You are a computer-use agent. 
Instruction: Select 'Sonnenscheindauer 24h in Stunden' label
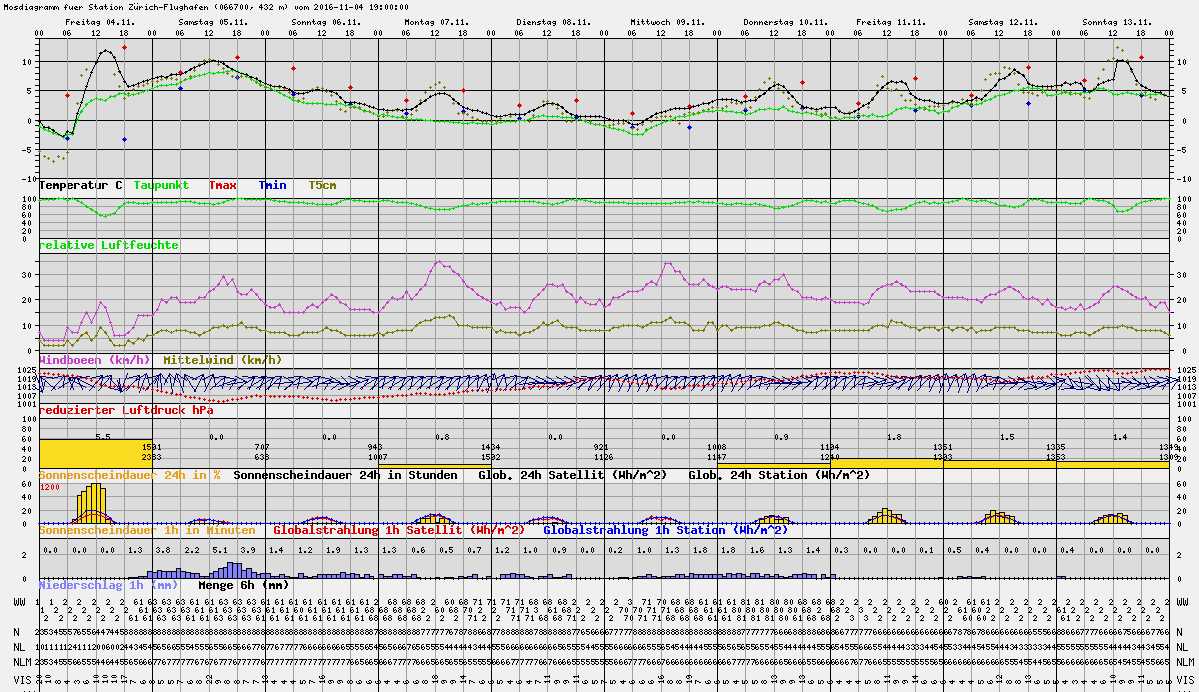(x=346, y=475)
